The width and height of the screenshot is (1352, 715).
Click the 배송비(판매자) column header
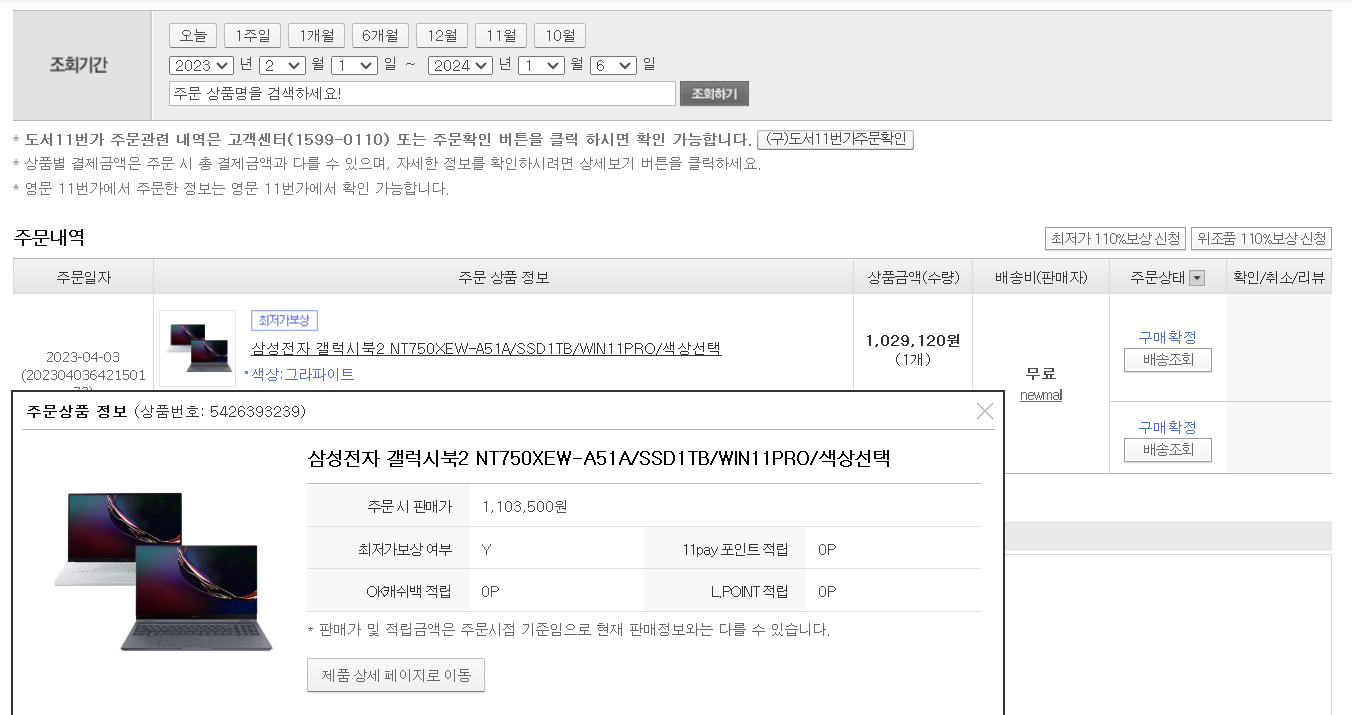(1041, 277)
